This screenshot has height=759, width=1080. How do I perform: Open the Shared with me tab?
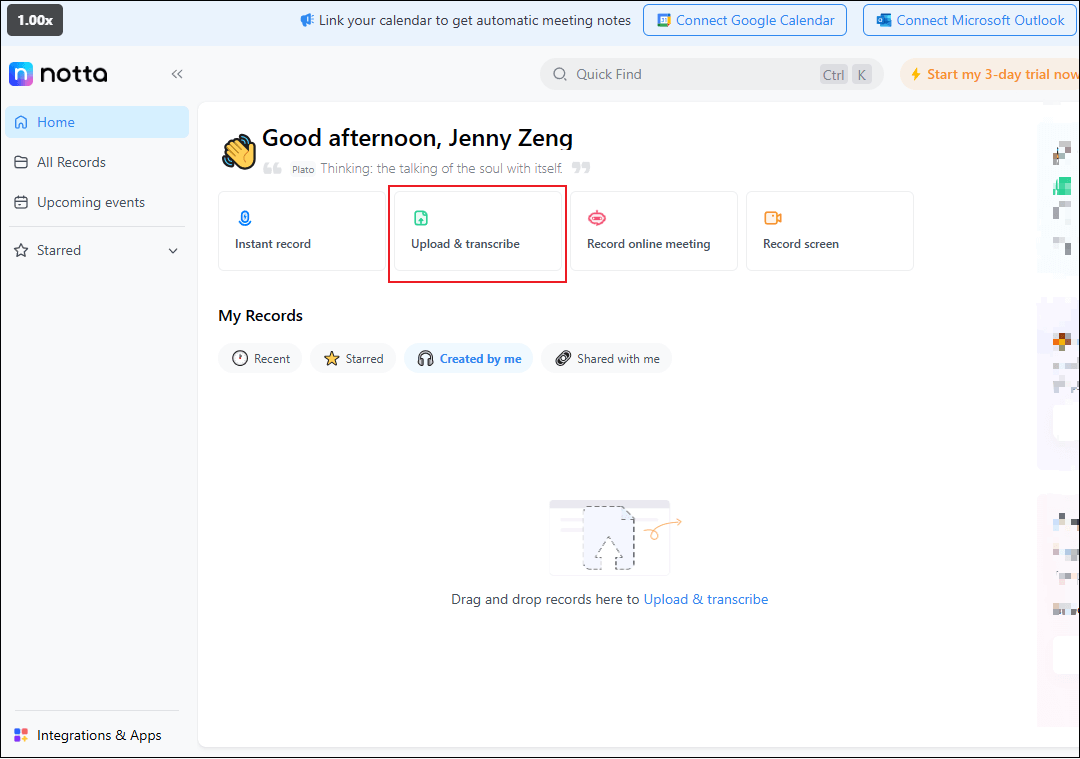point(606,358)
